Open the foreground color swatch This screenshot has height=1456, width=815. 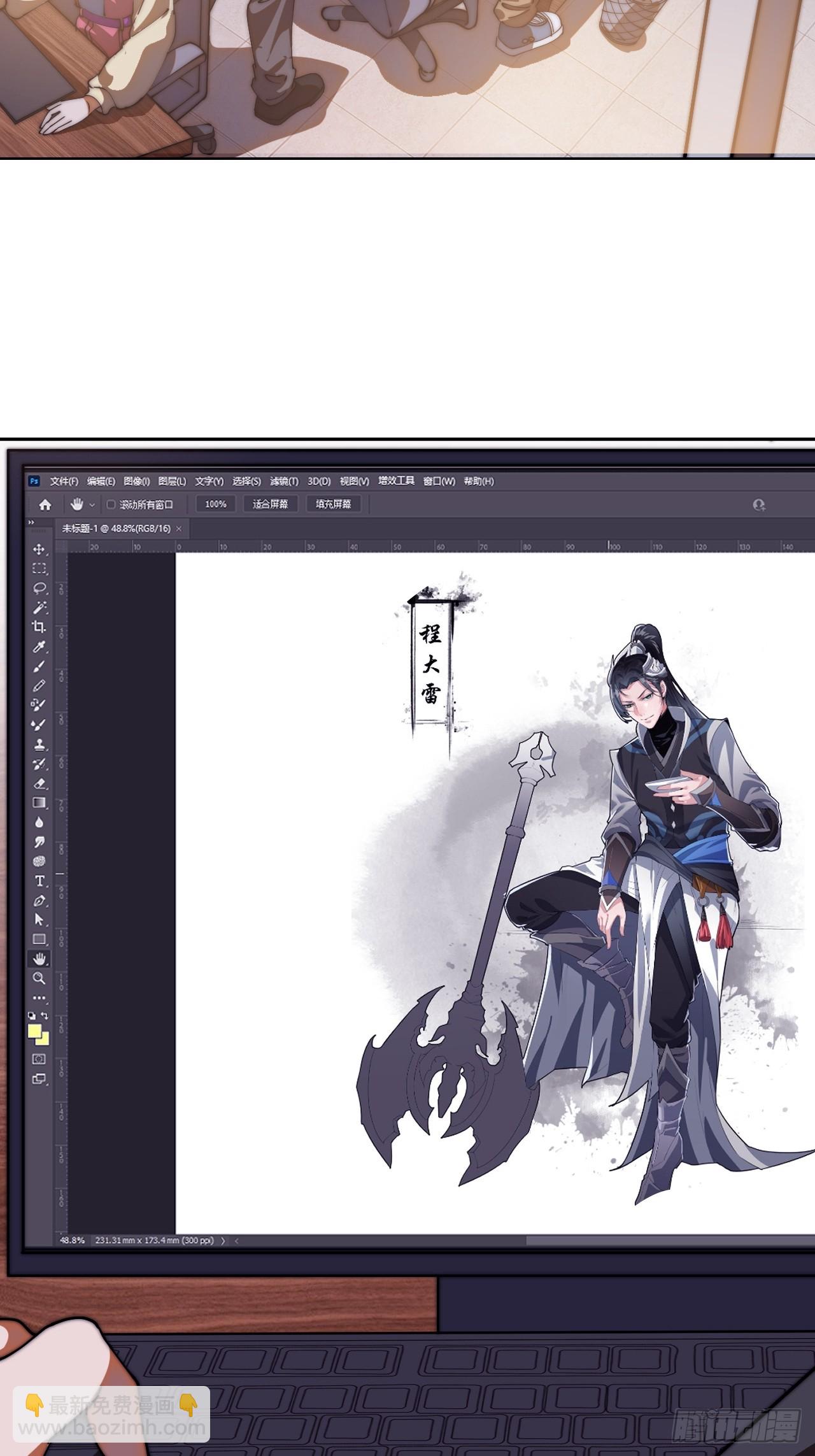[x=34, y=1030]
